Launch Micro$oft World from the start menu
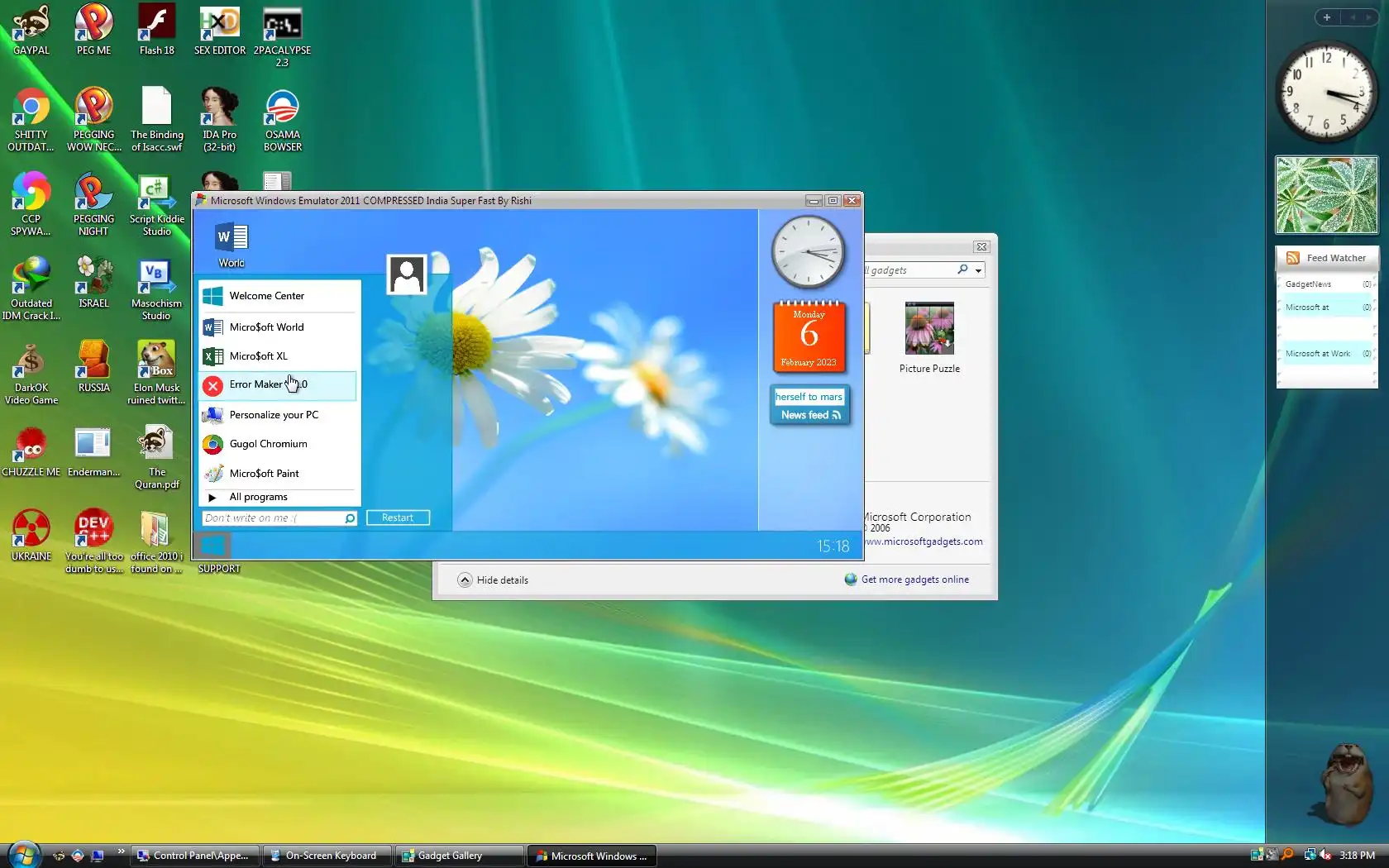 coord(279,327)
